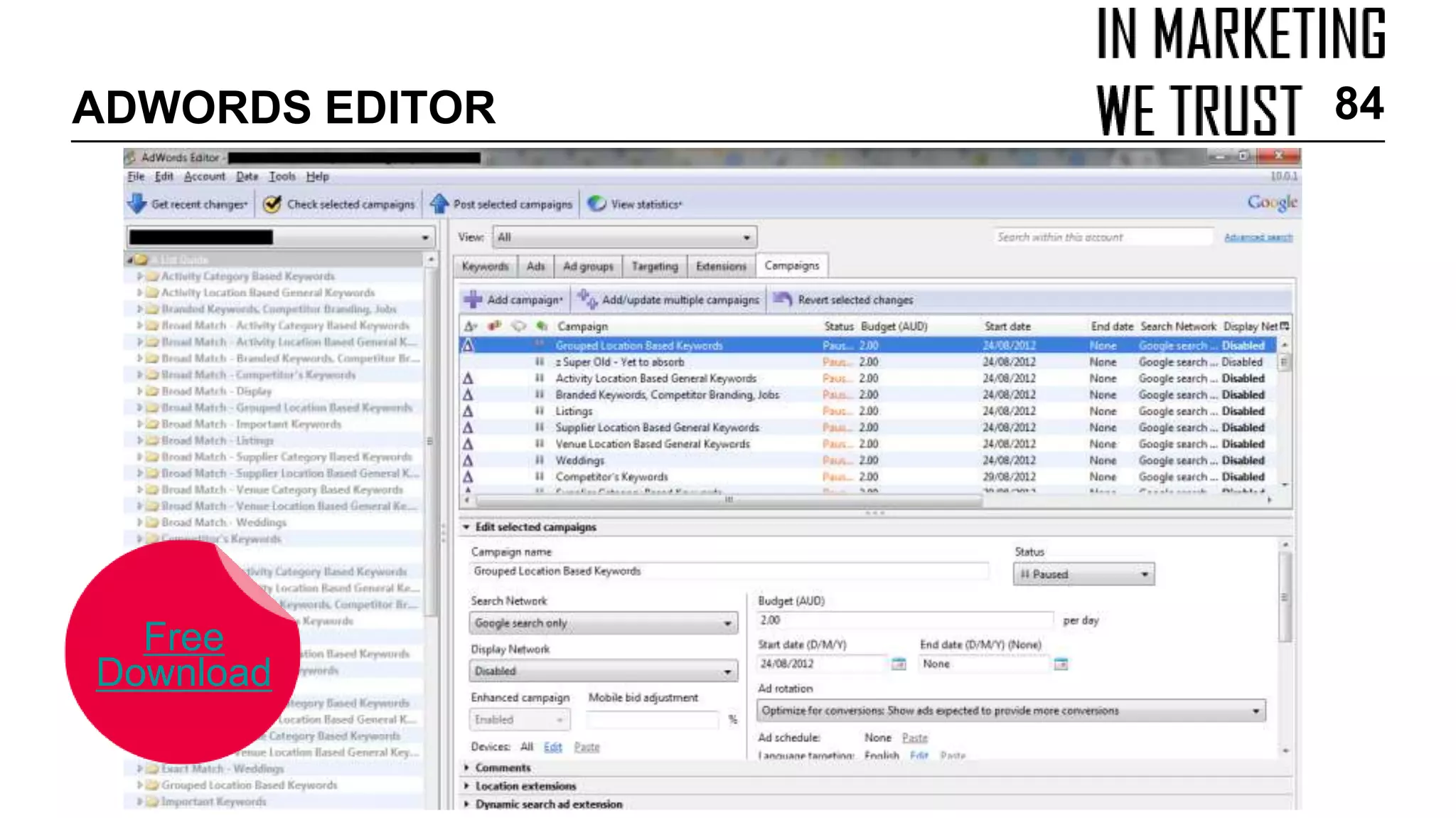Image resolution: width=1456 pixels, height=818 pixels.
Task: Click the Check selected campaigns checkmark icon
Action: [x=272, y=204]
